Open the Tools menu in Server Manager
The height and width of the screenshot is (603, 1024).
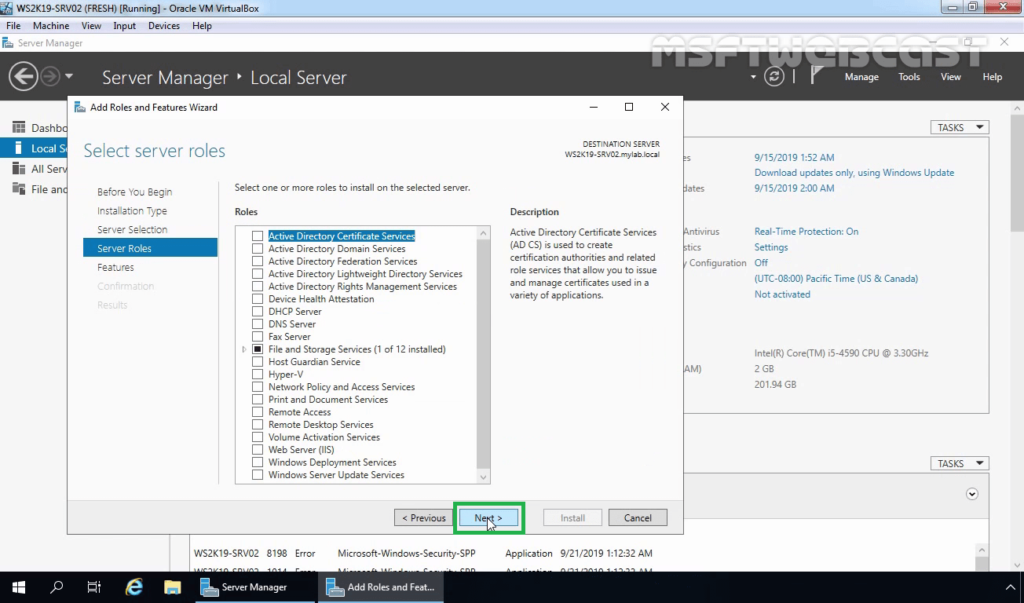(x=909, y=76)
